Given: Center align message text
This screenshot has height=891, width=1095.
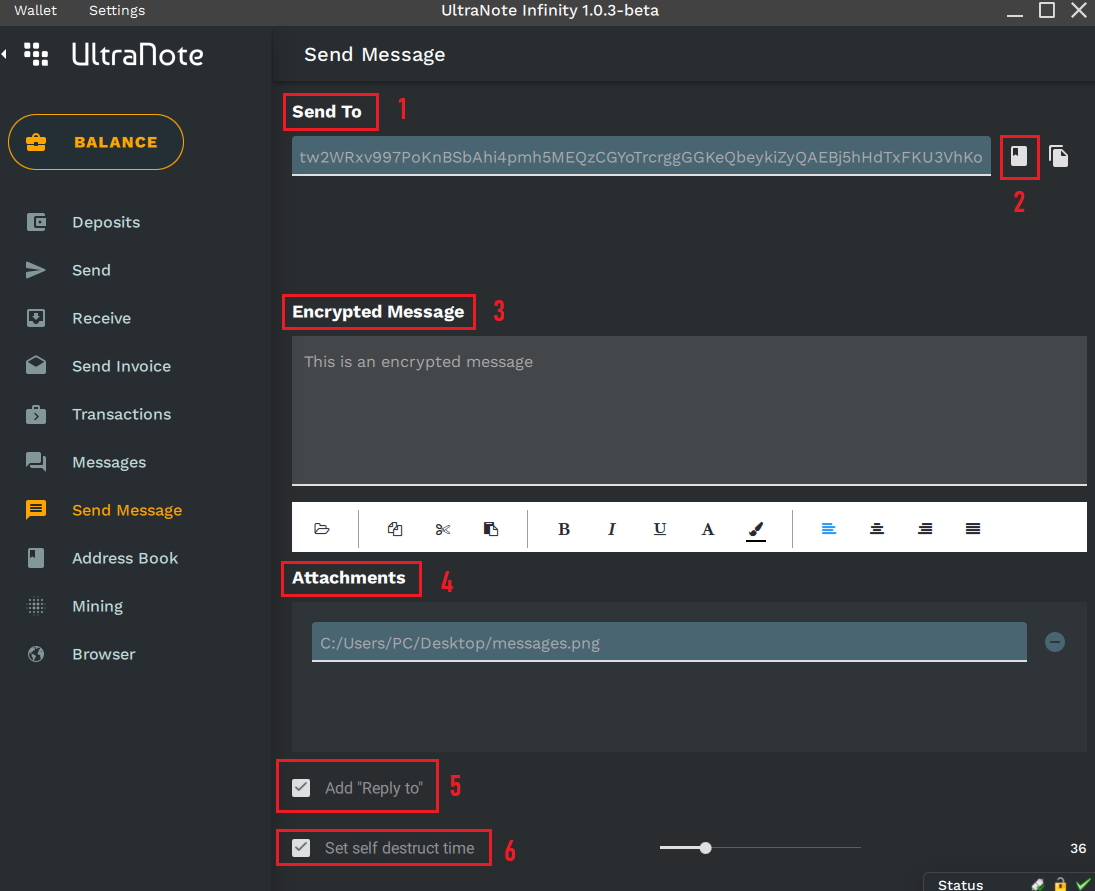Looking at the screenshot, I should click(876, 529).
